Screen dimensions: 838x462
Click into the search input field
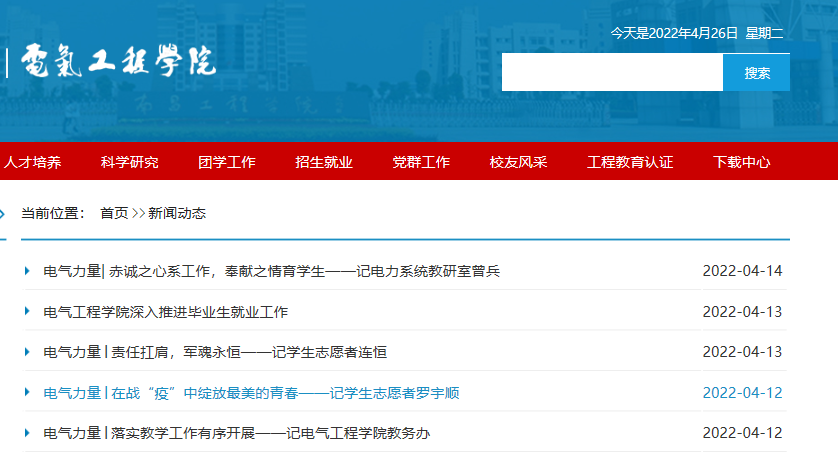click(611, 73)
